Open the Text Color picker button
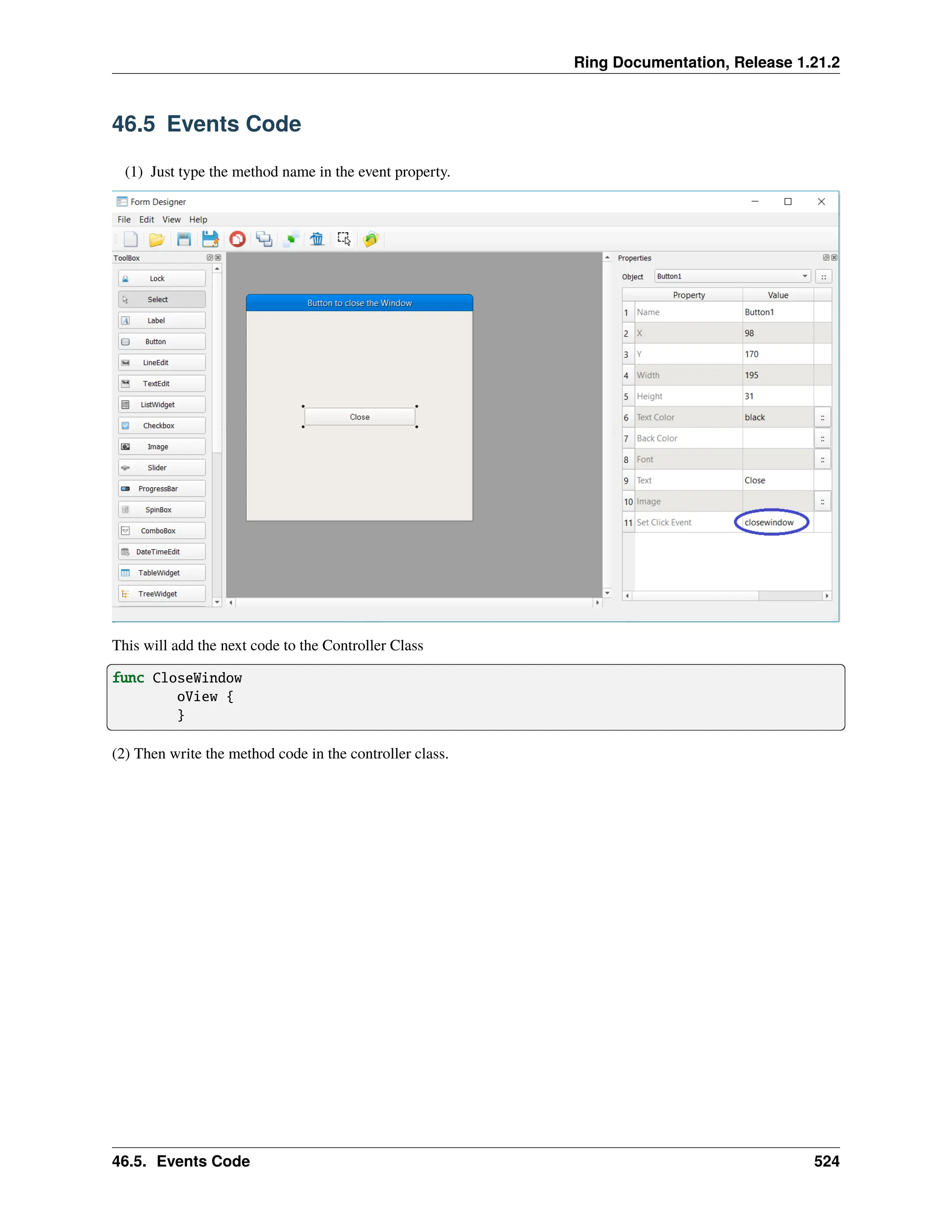The height and width of the screenshot is (1232, 952). [x=822, y=418]
